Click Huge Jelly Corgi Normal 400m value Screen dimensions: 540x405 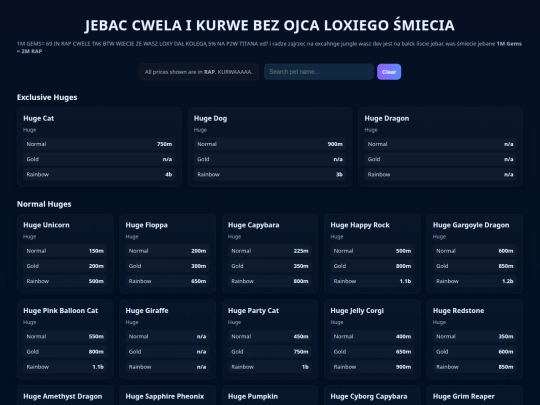coord(403,336)
